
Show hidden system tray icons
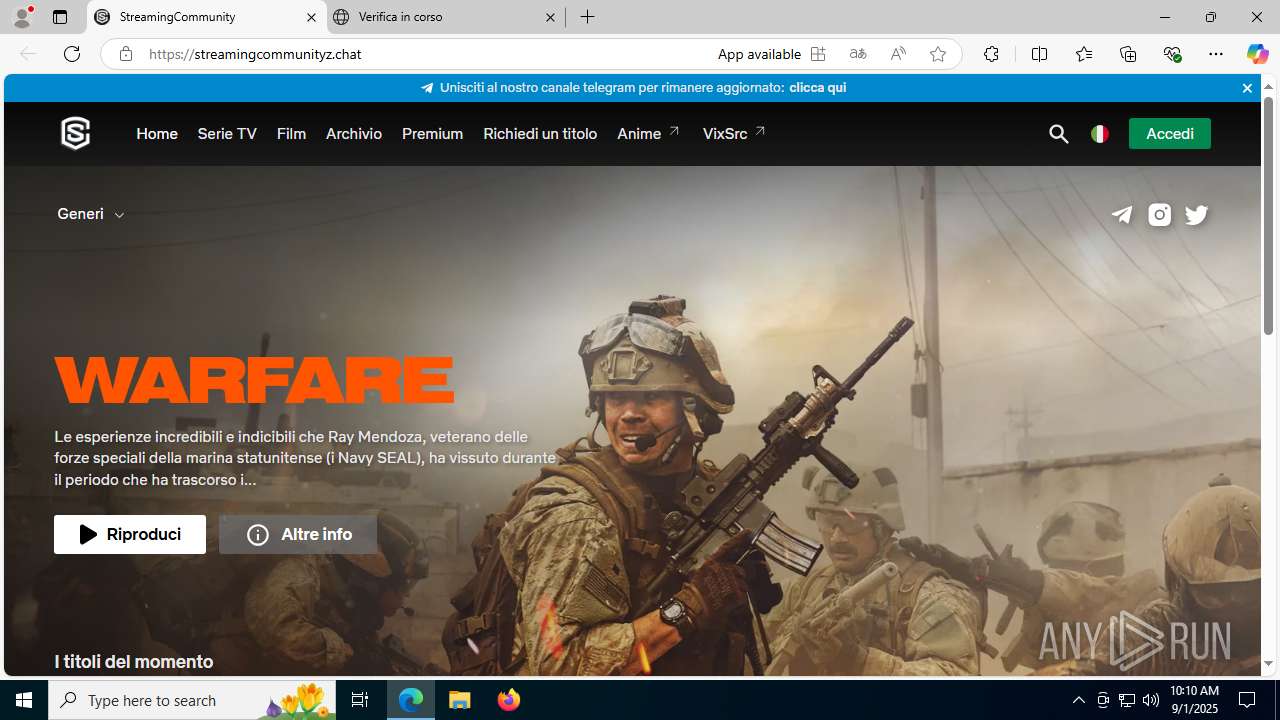click(1078, 700)
